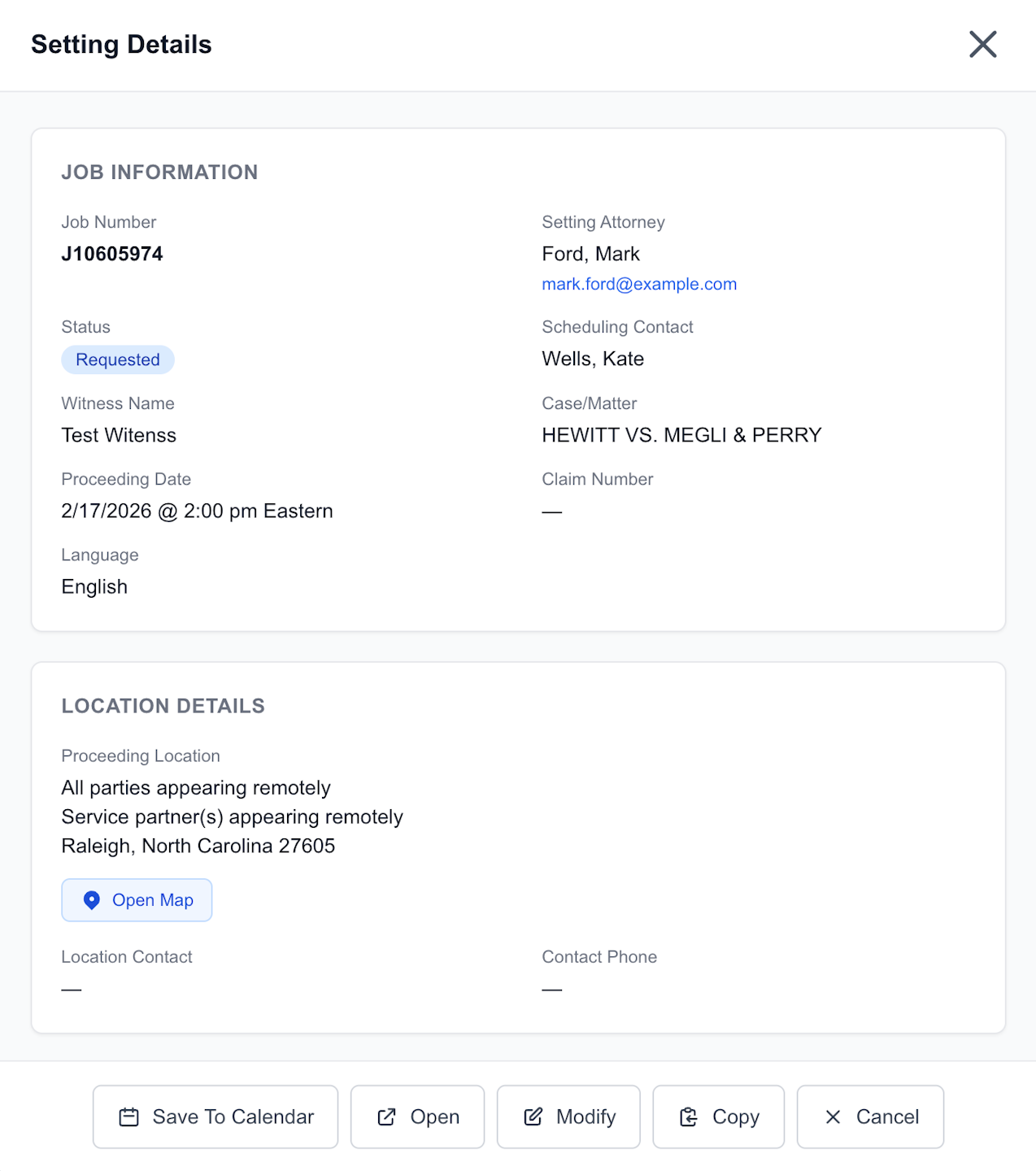Image resolution: width=1036 pixels, height=1171 pixels.
Task: Open mark.ford@example.com email link
Action: coord(639,284)
